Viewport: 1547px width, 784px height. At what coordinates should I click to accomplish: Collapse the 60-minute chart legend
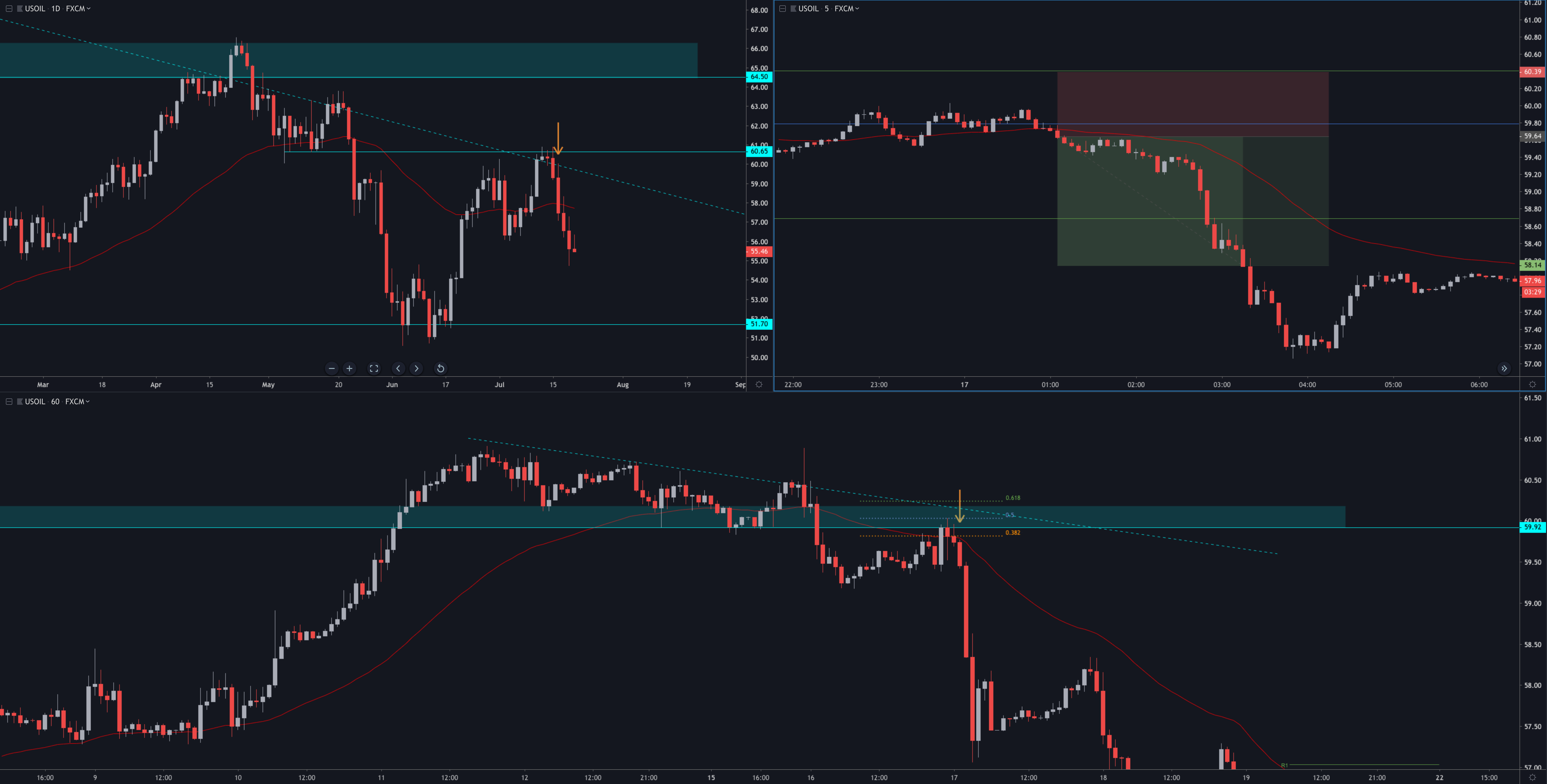9,402
